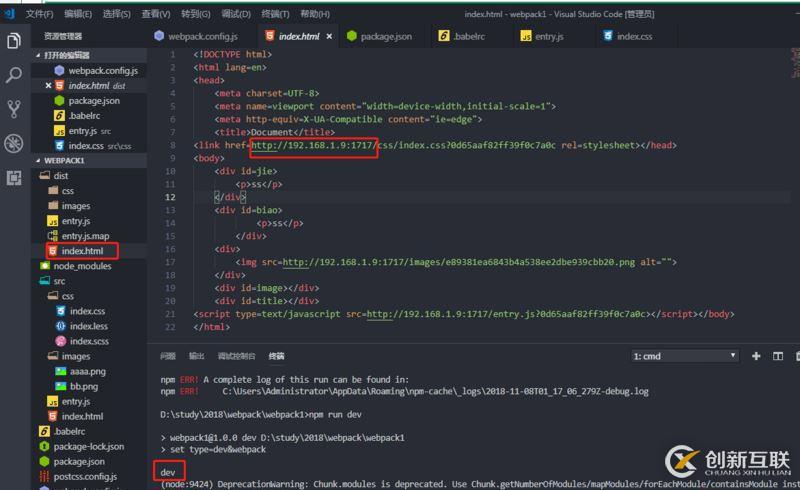Screen dimensions: 800x490
Task: Switch to the 问题 panel tab
Action: point(168,356)
